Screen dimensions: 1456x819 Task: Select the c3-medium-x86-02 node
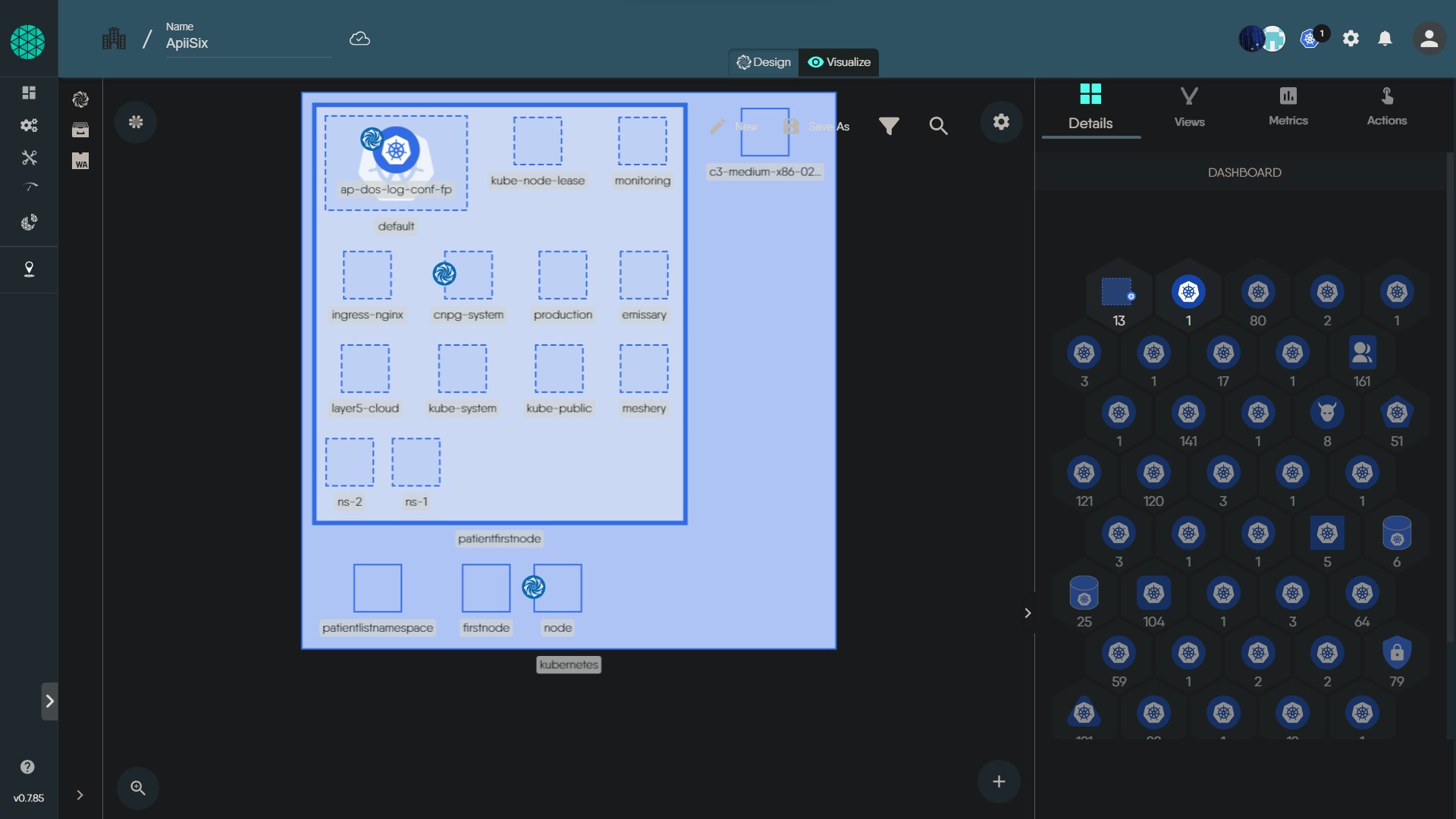[x=764, y=132]
